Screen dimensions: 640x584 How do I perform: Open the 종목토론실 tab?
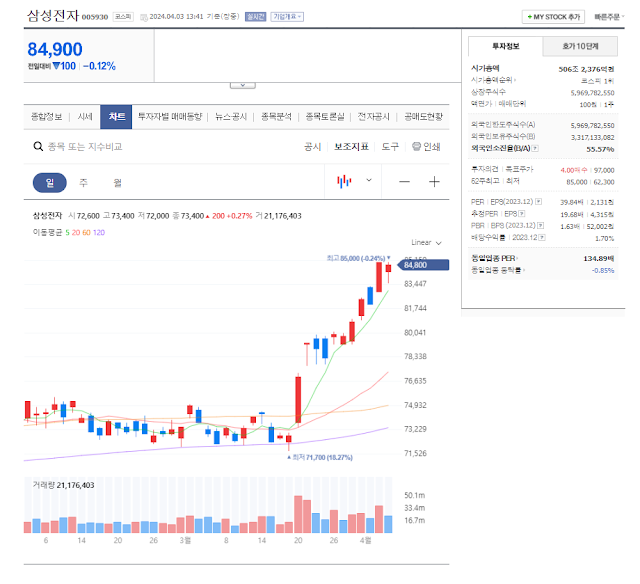point(325,117)
